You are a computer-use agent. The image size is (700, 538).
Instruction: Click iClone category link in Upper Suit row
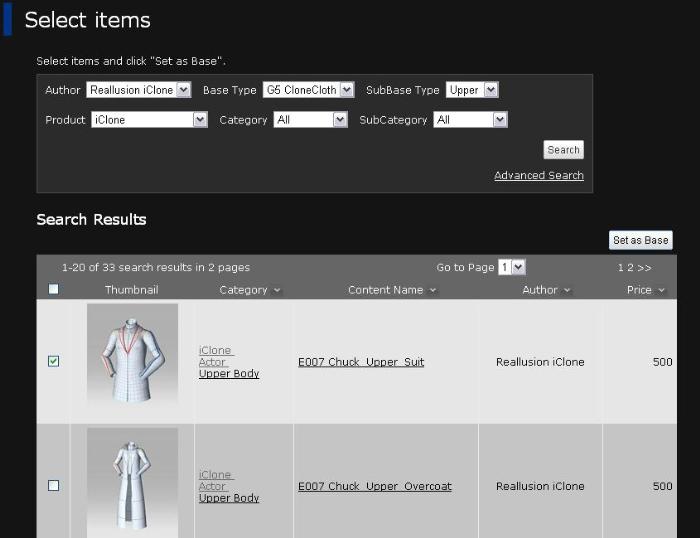216,350
